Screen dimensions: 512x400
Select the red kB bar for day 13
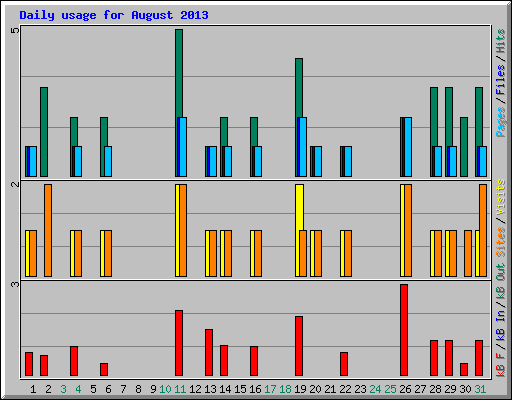coord(209,353)
